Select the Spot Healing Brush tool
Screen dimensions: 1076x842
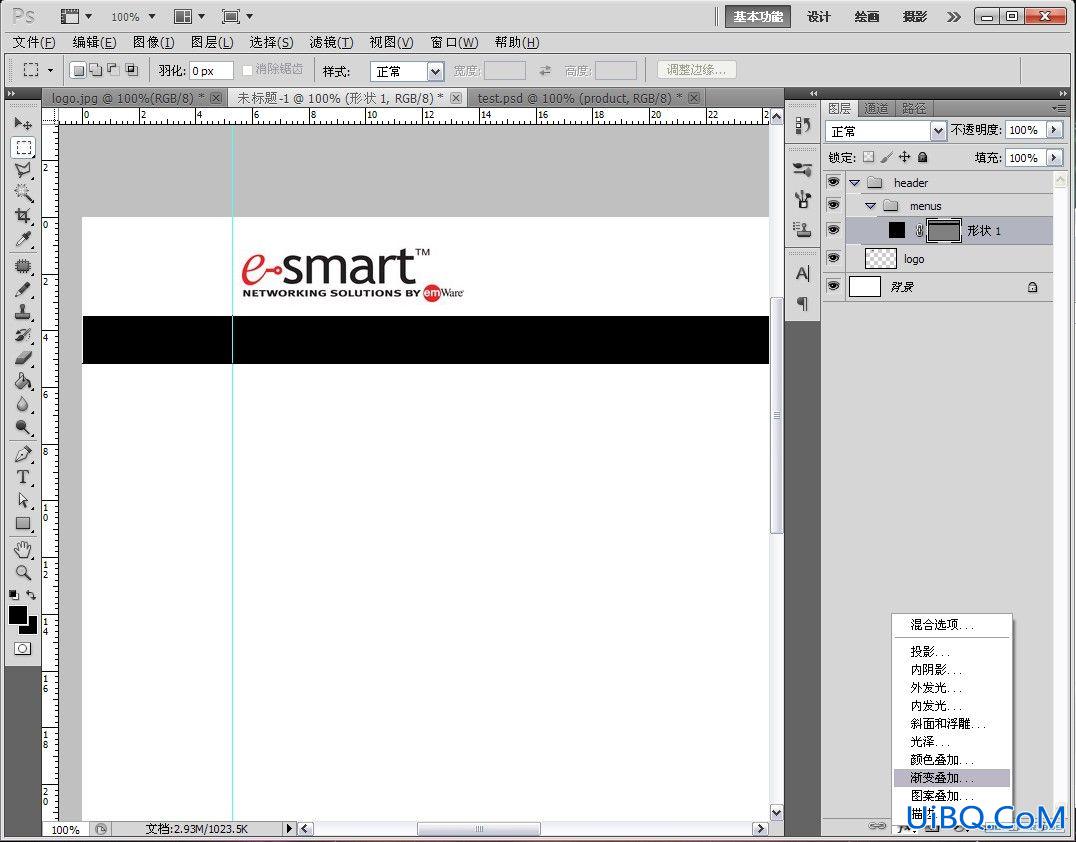pos(23,266)
